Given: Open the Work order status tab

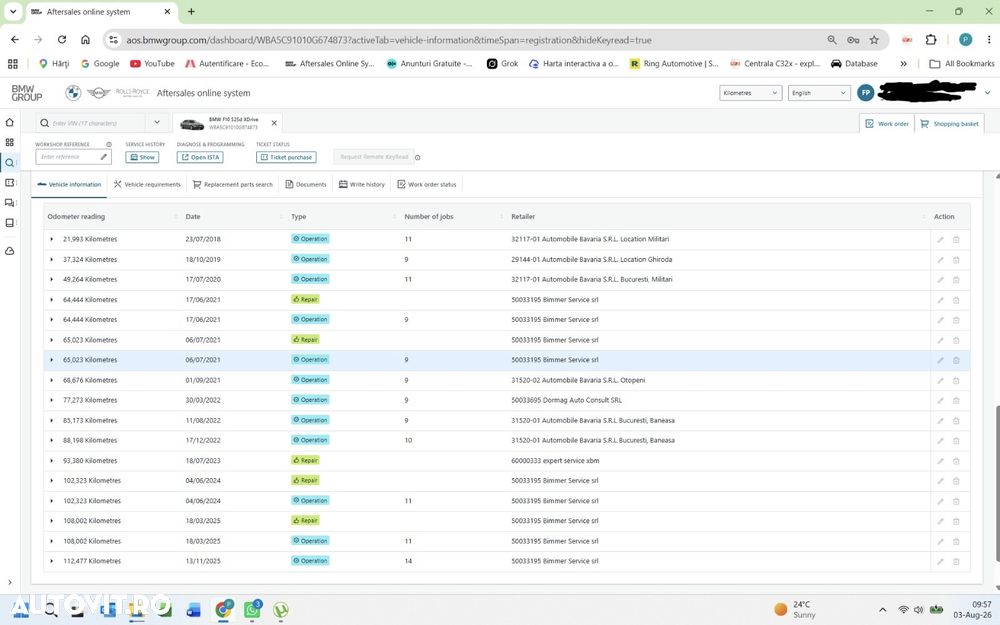Looking at the screenshot, I should pyautogui.click(x=427, y=184).
